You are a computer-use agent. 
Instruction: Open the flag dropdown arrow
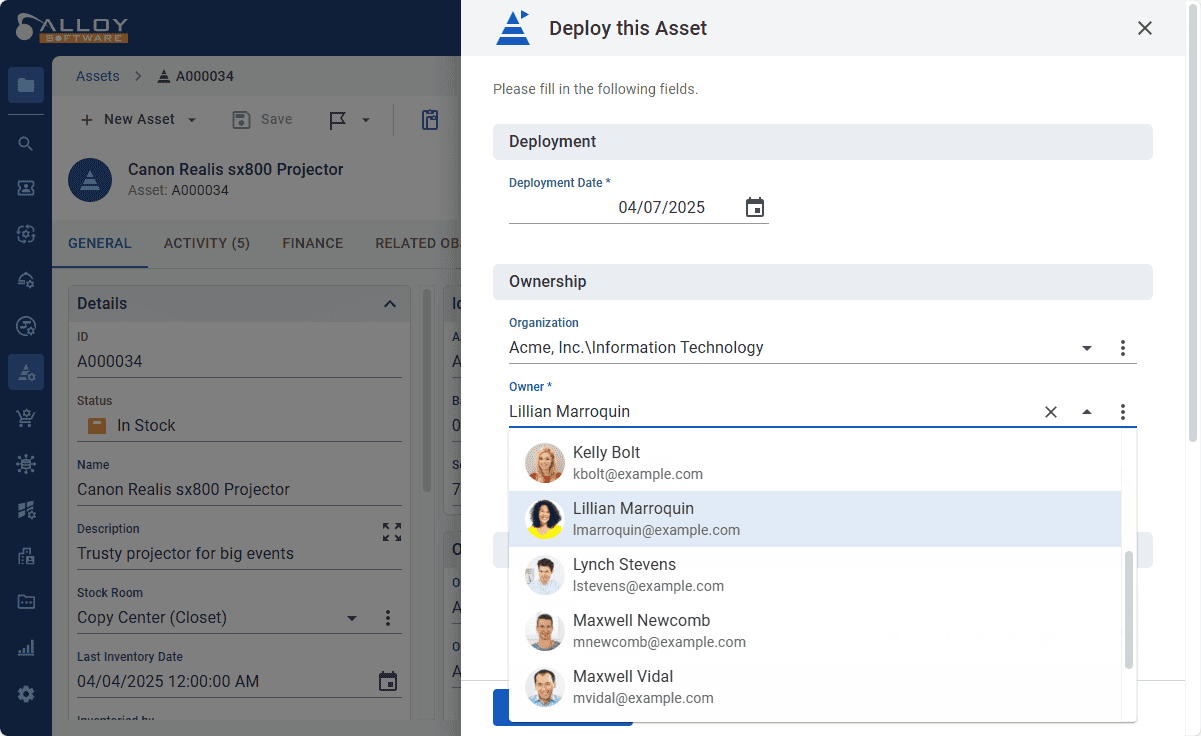365,120
